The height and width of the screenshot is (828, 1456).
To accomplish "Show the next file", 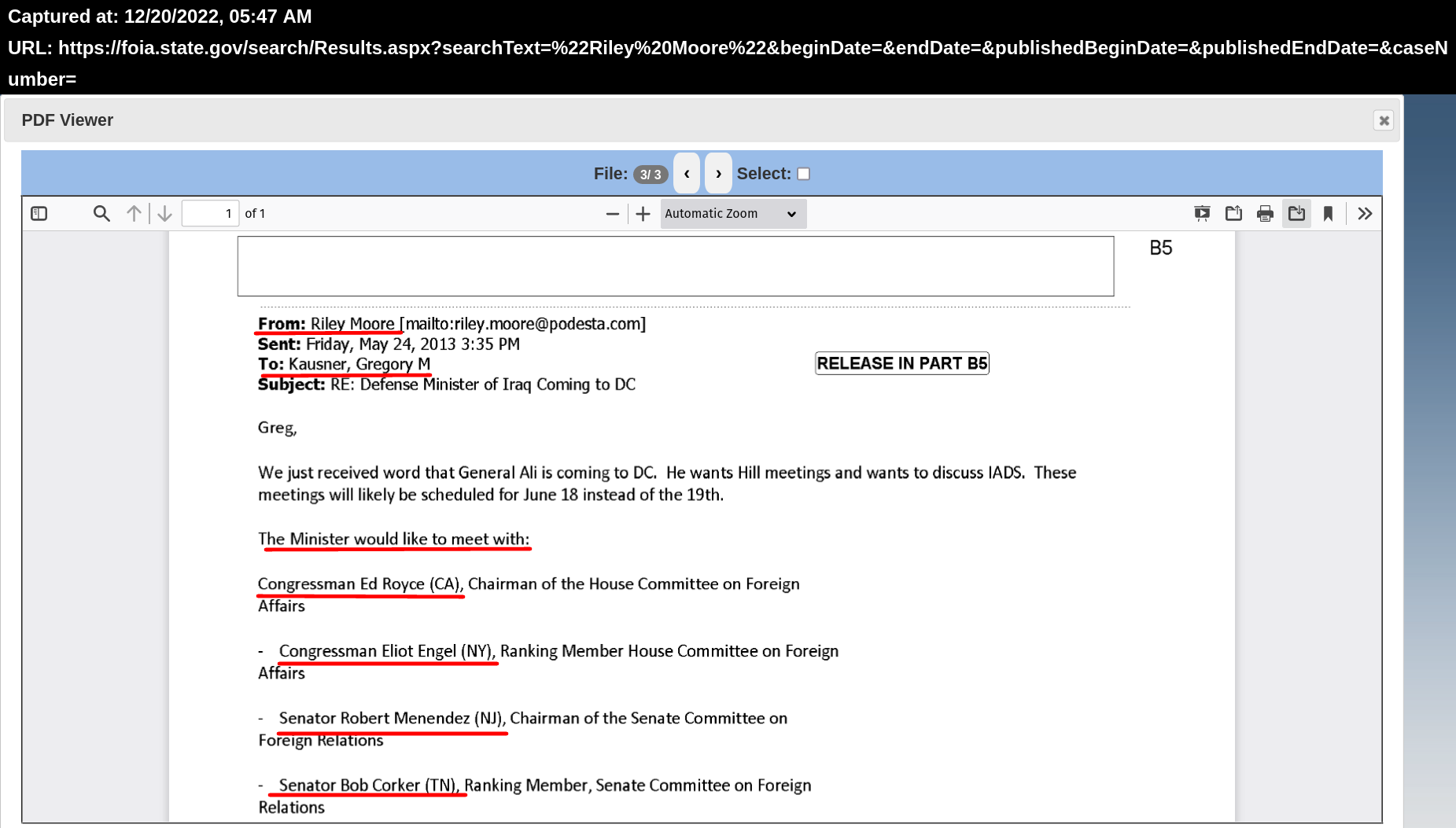I will pos(718,173).
